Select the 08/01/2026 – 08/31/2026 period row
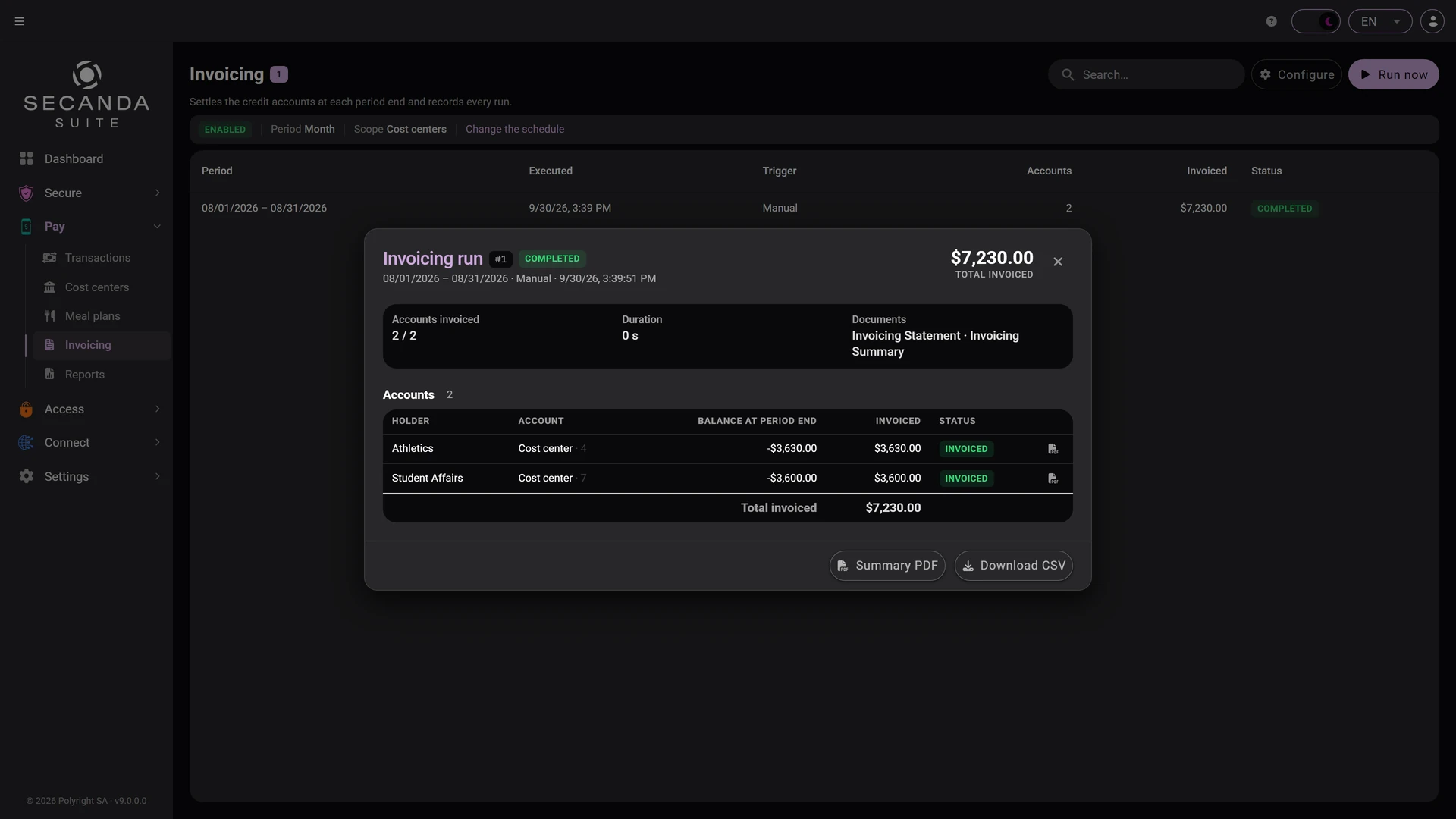This screenshot has width=1456, height=819. tap(814, 208)
